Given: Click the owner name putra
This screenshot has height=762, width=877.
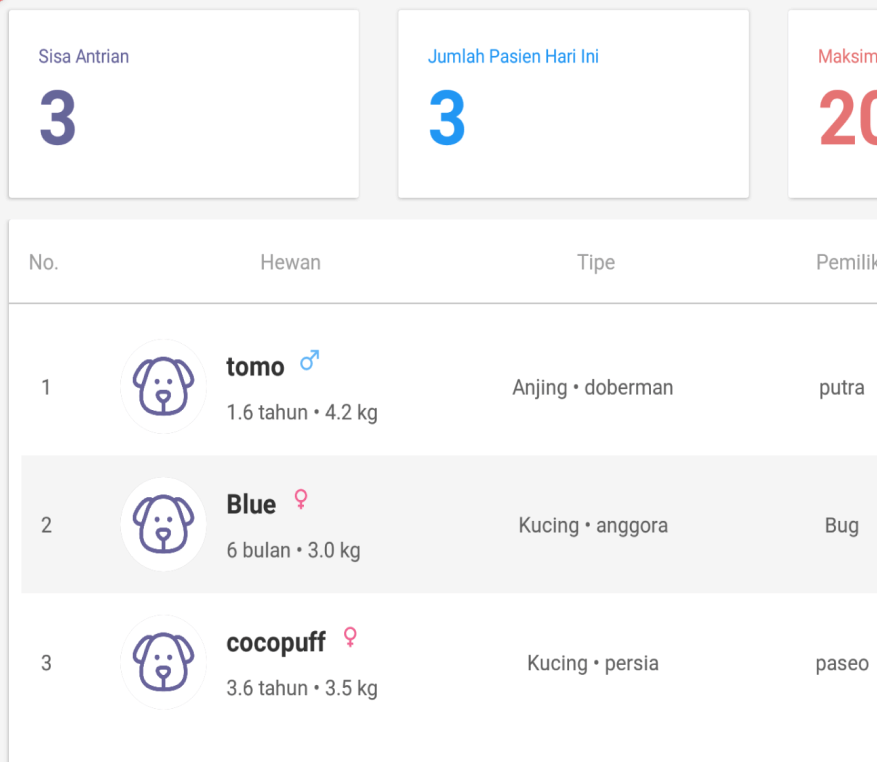Looking at the screenshot, I should click(x=841, y=387).
